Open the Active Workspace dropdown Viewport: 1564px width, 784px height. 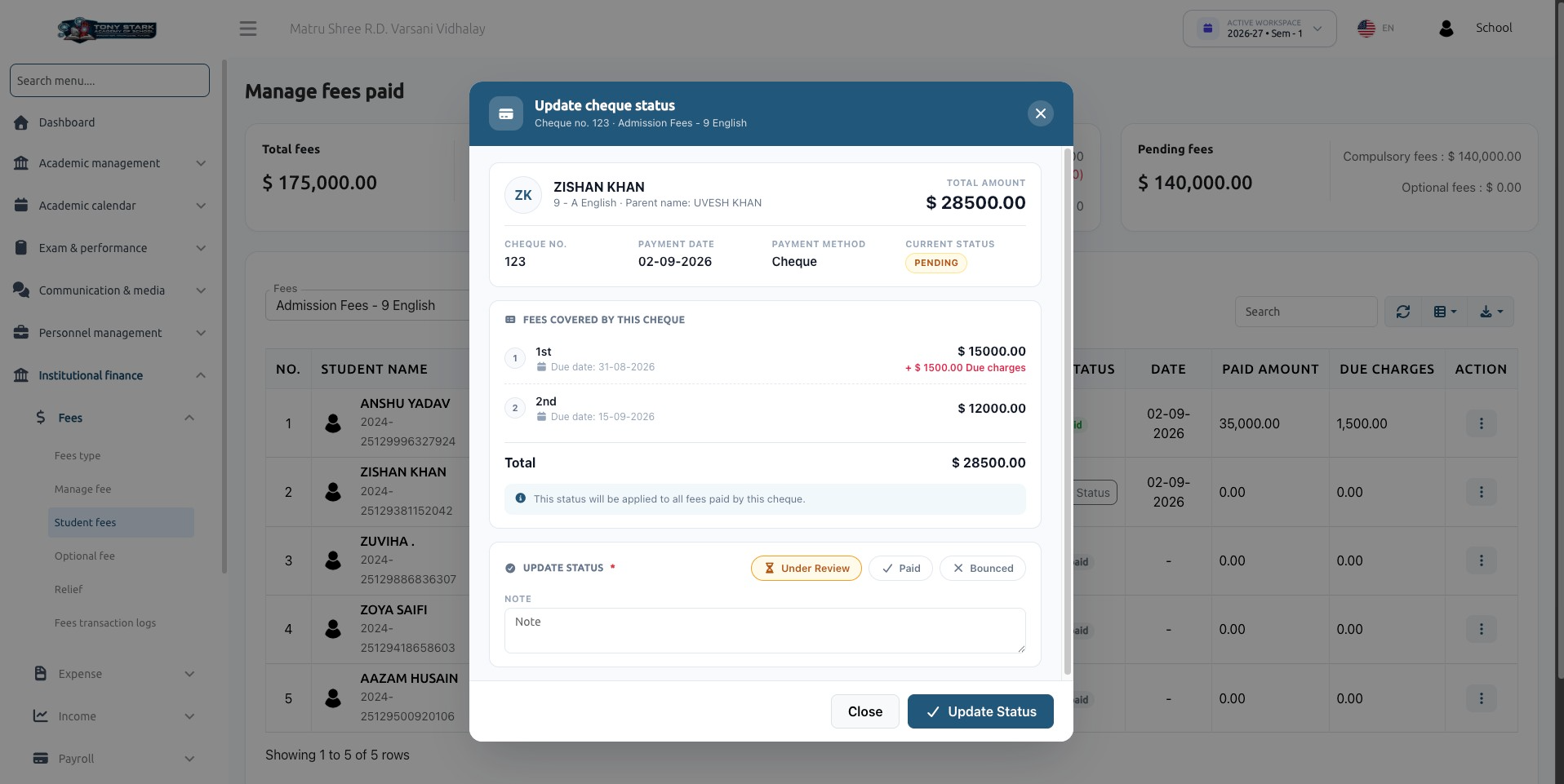point(1260,29)
